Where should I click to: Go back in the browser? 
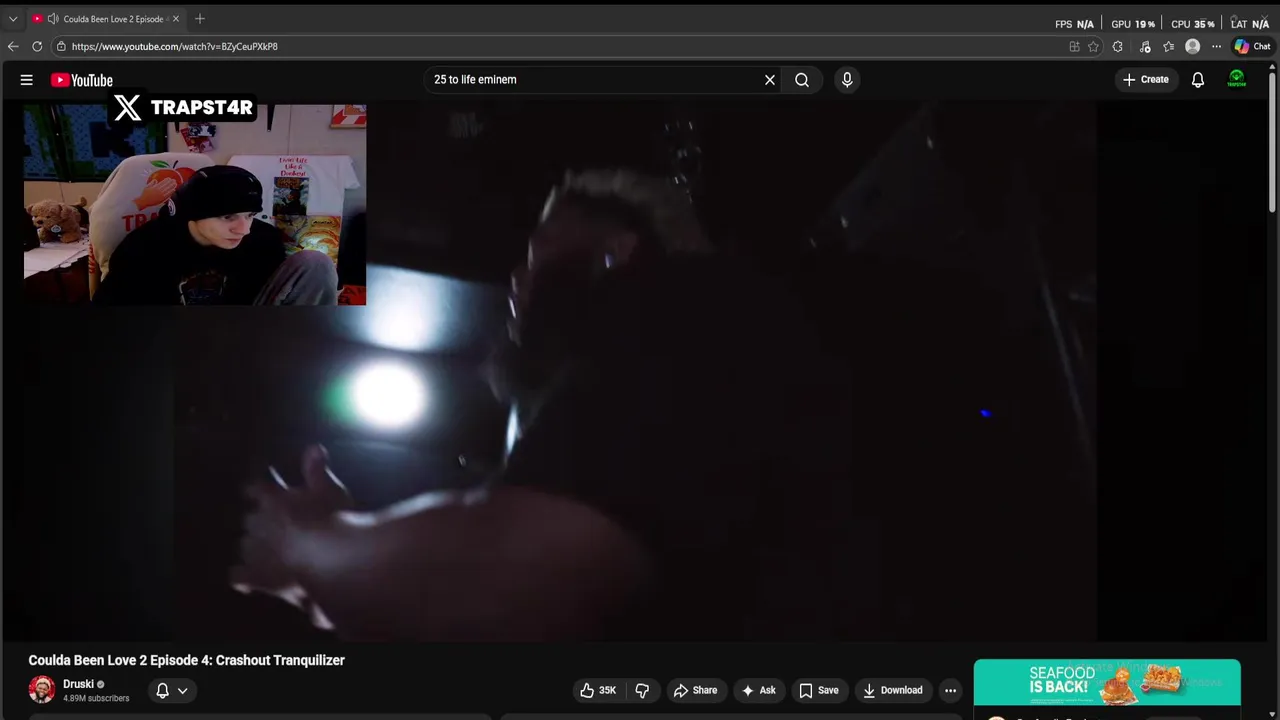[x=13, y=46]
